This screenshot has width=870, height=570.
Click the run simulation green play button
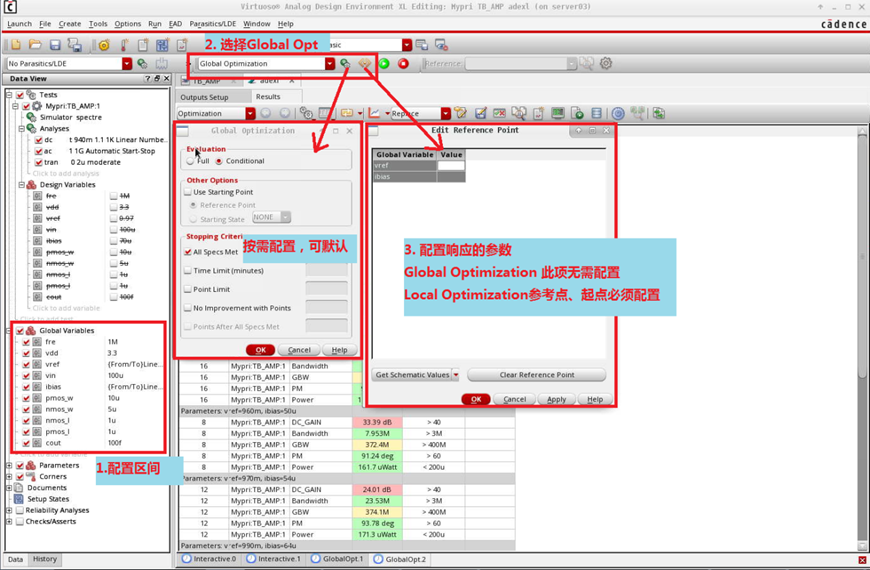384,63
